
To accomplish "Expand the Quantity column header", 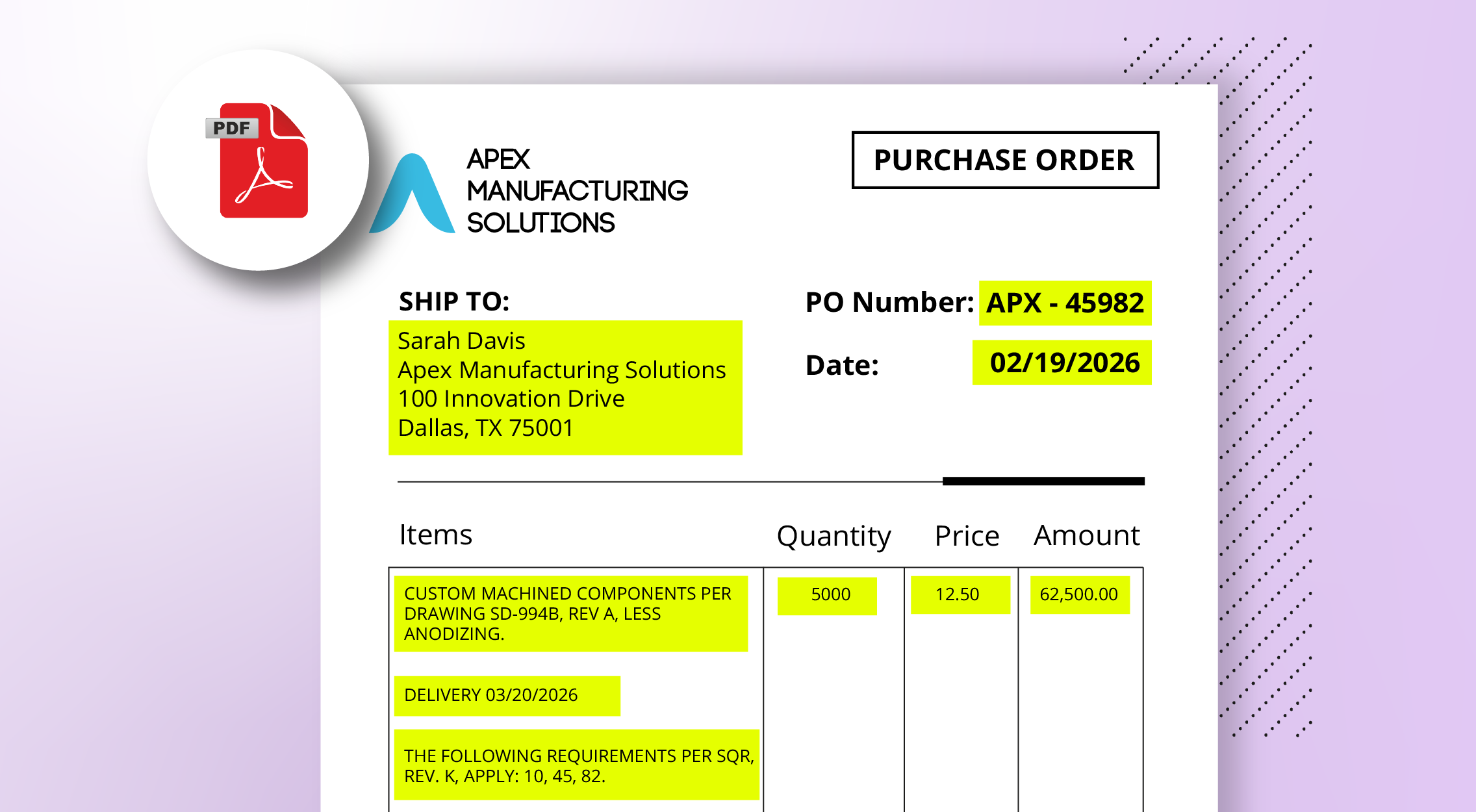I will [x=834, y=535].
